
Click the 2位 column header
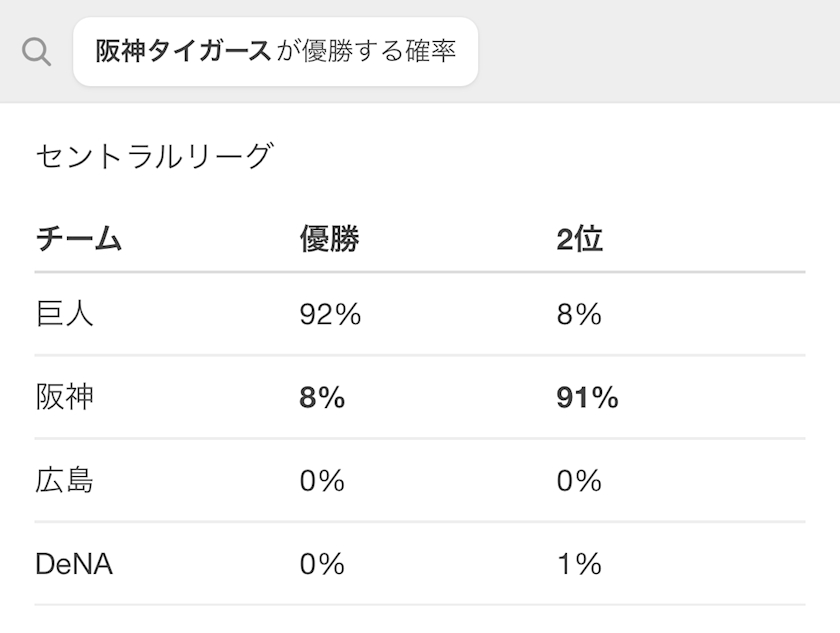click(579, 240)
